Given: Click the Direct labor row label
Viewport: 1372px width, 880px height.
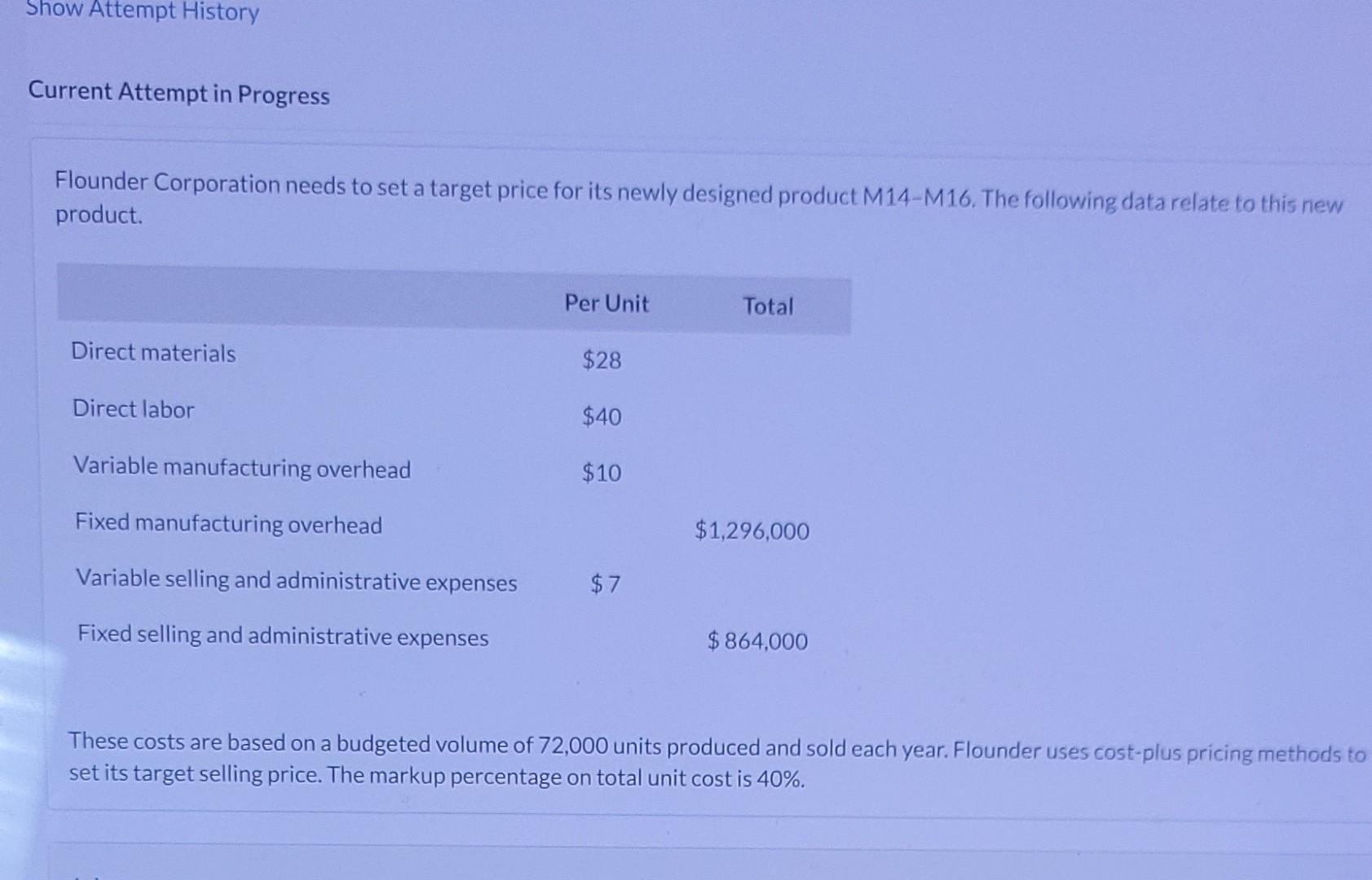Looking at the screenshot, I should pyautogui.click(x=134, y=408).
